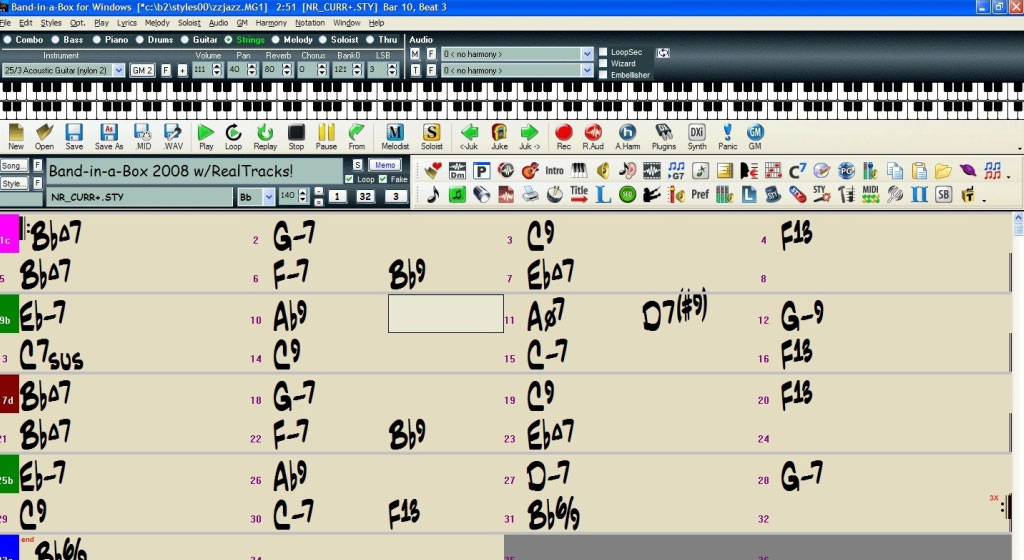Screen dimensions: 1024x560
Task: Click the R.Aud record audio icon
Action: click(x=593, y=136)
